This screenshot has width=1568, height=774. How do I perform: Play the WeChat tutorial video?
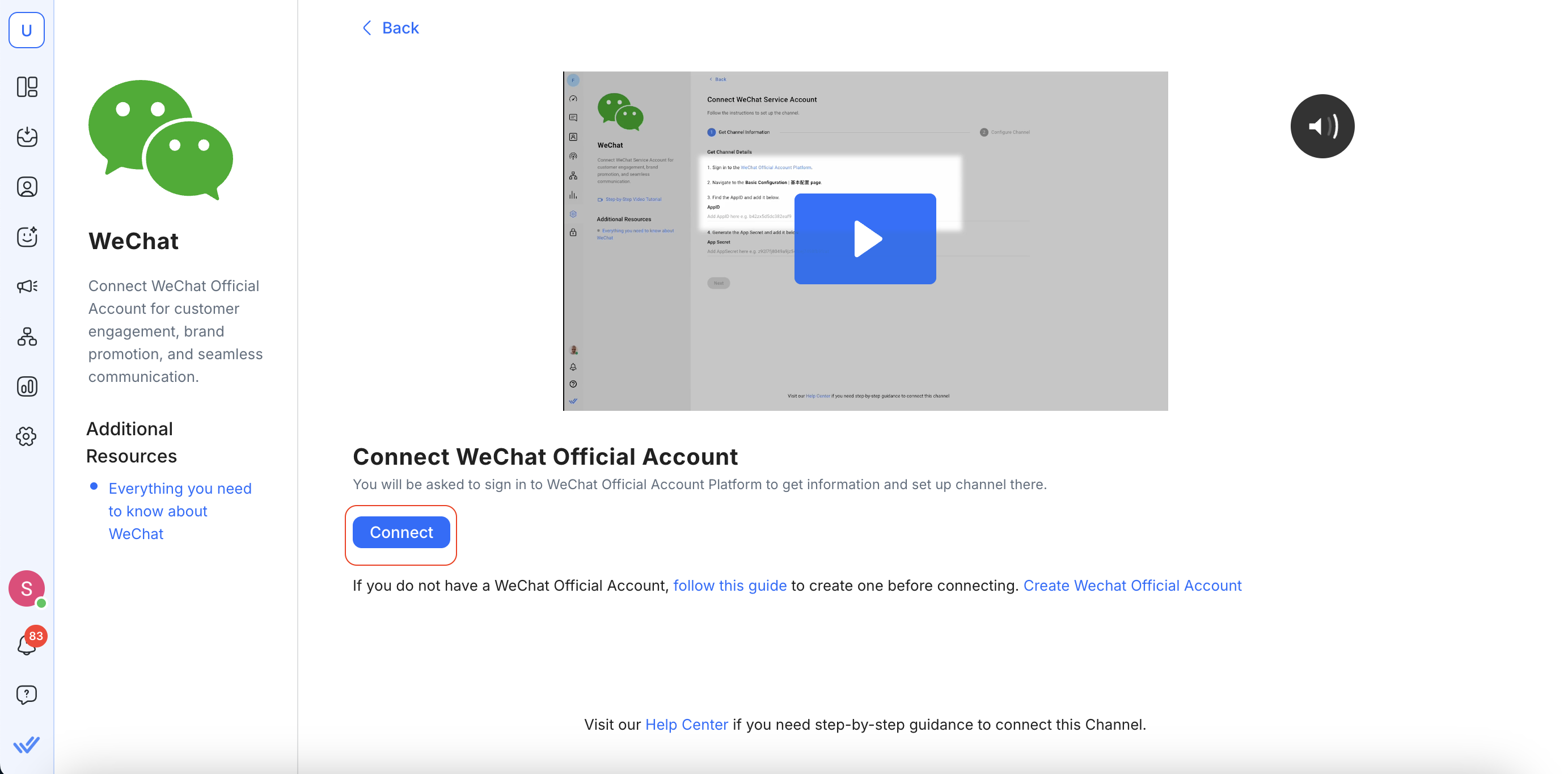pyautogui.click(x=865, y=239)
